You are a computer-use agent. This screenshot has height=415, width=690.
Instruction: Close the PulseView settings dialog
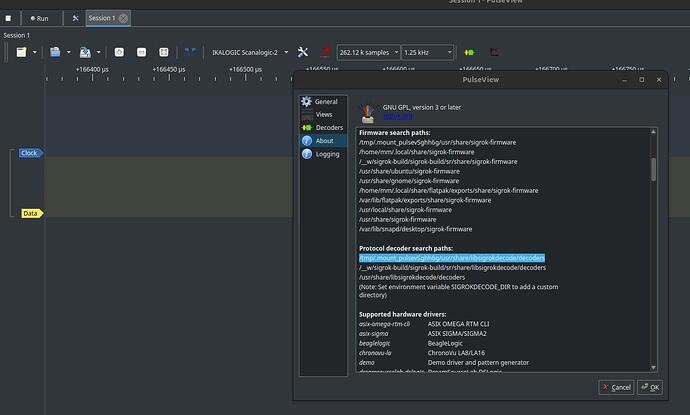[x=659, y=80]
